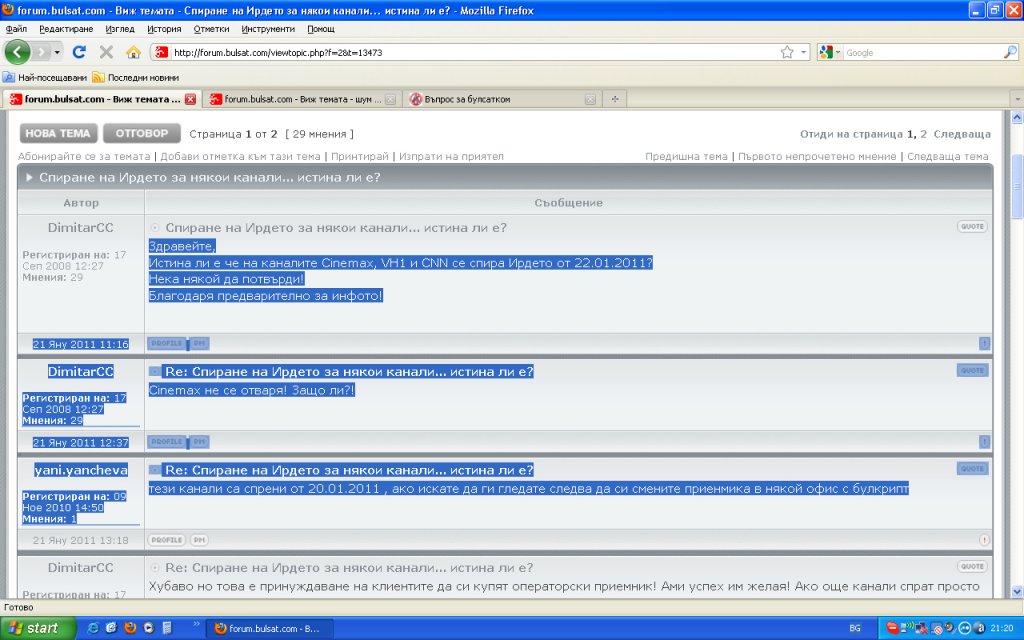1024x640 pixels.
Task: Click the Следваща next-page link
Action: [961, 134]
